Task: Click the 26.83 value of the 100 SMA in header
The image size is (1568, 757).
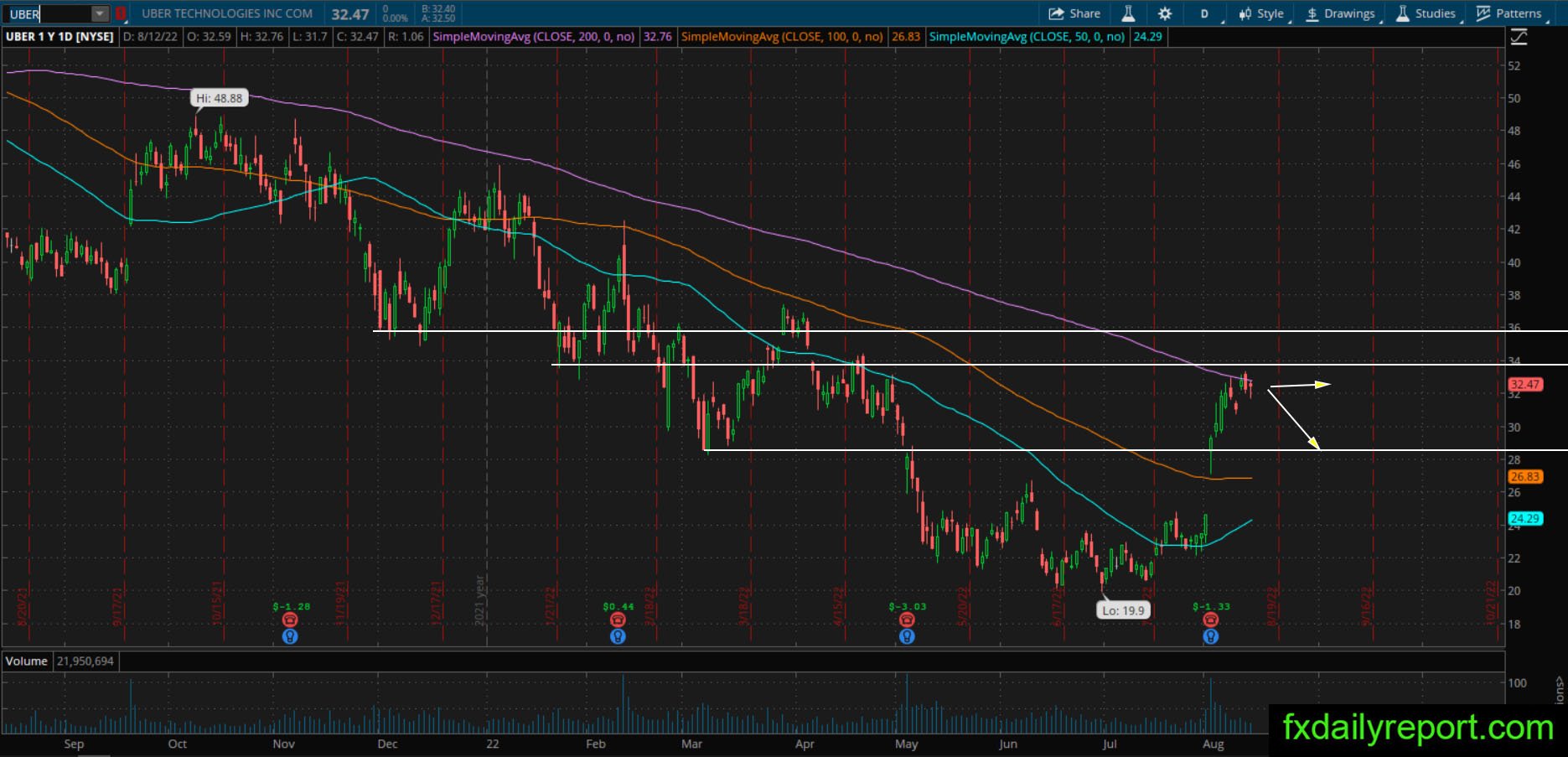Action: [905, 37]
